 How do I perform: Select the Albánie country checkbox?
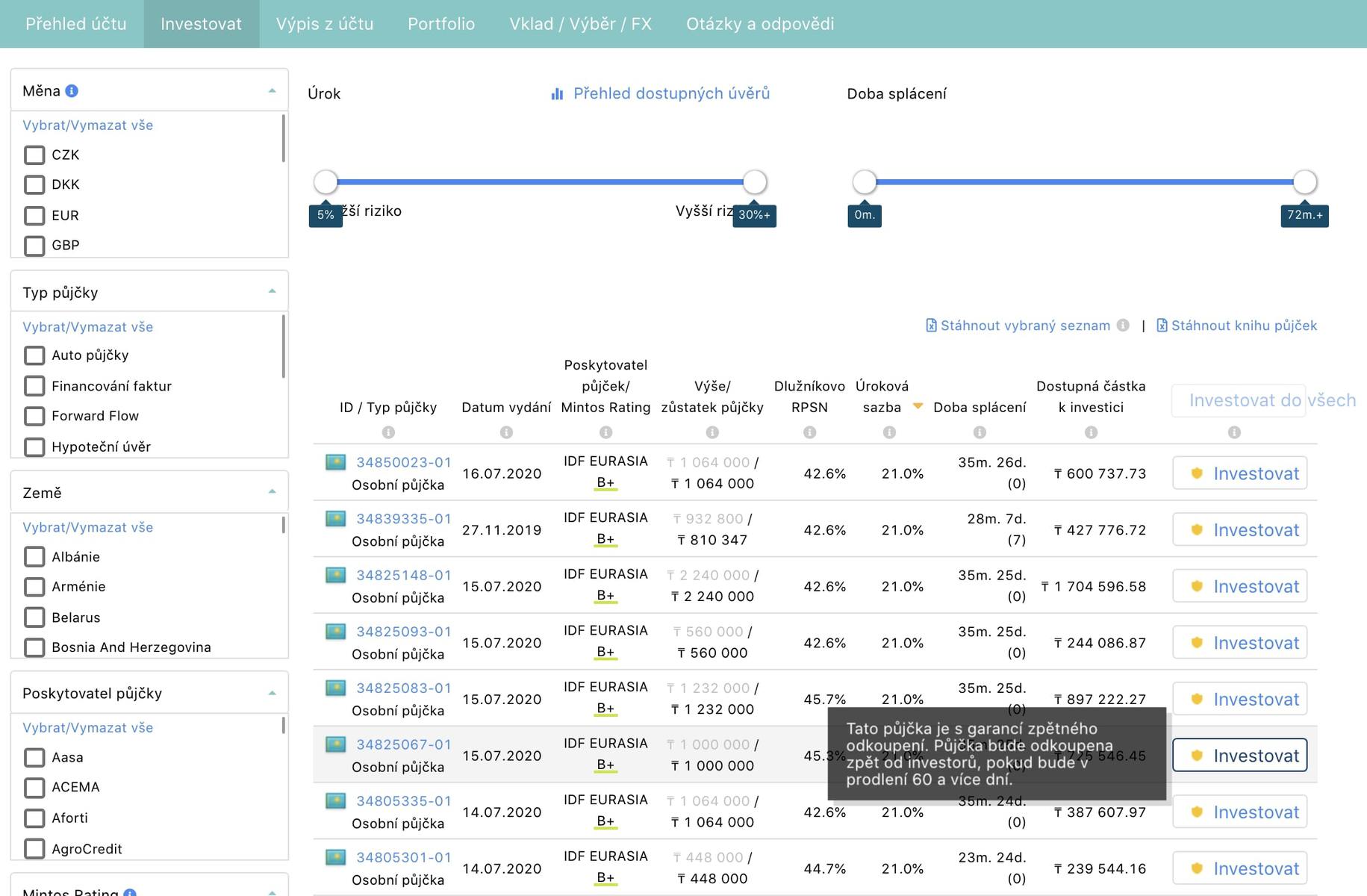[x=34, y=557]
